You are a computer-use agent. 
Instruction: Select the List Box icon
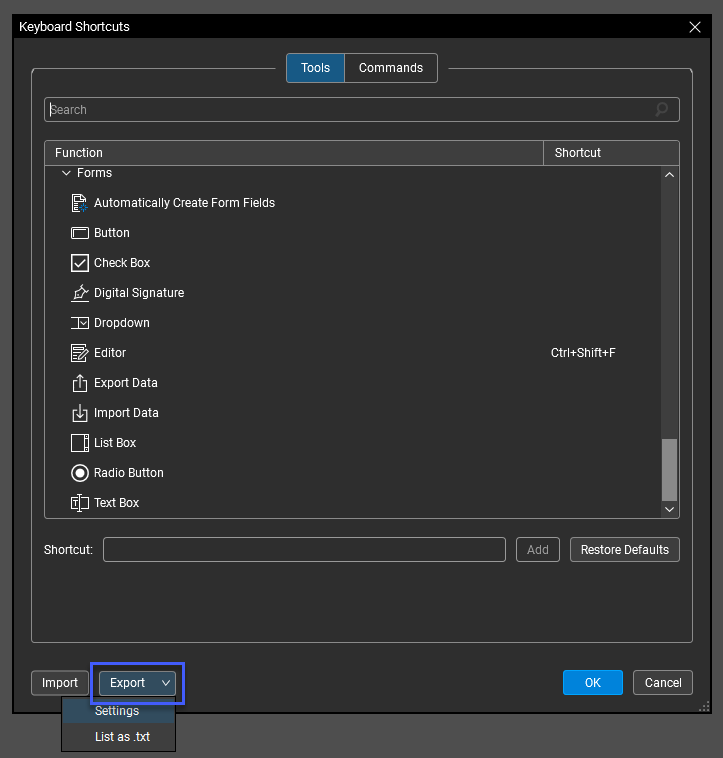[x=80, y=443]
